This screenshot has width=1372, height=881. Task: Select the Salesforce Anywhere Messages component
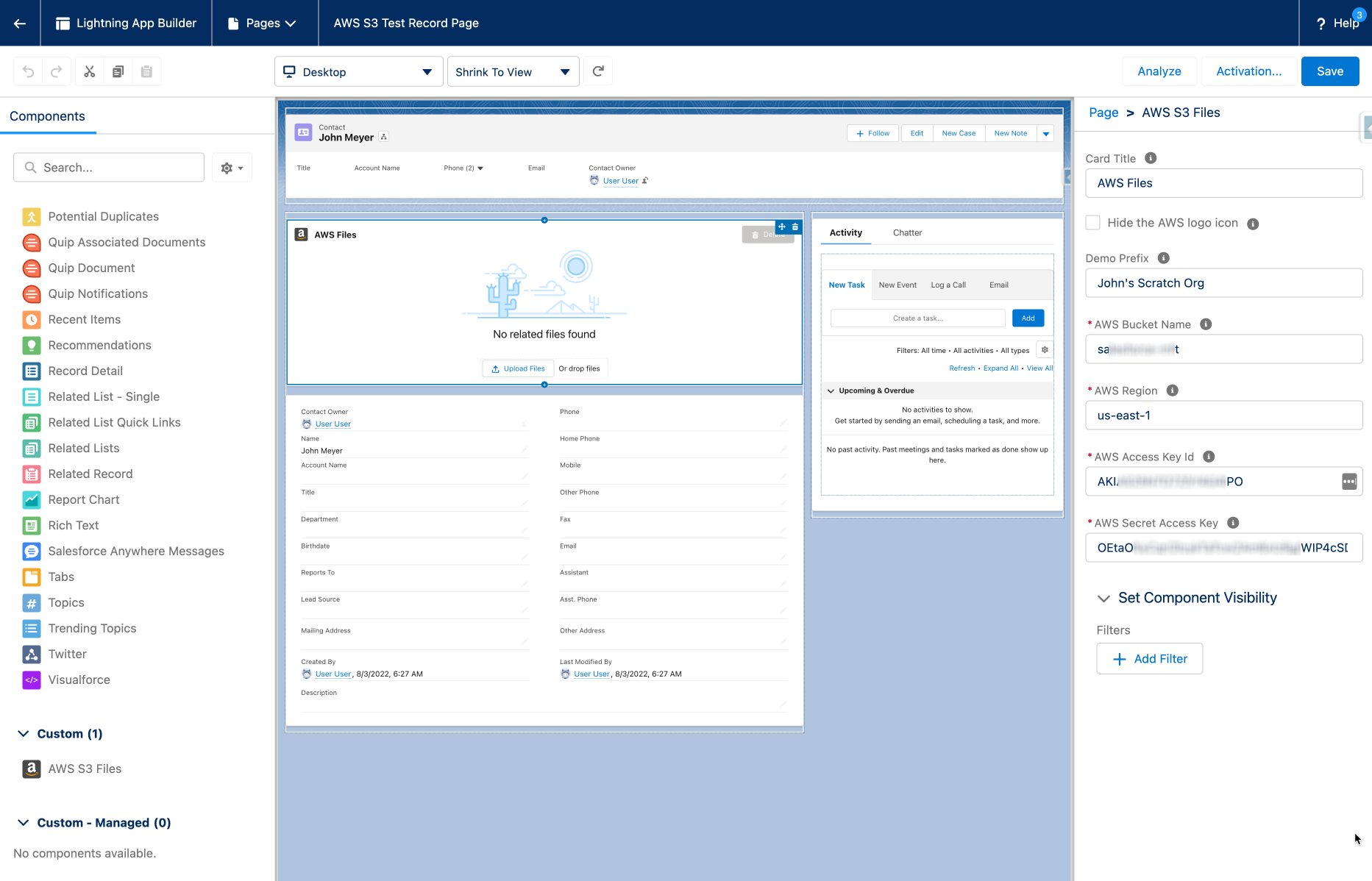124,551
